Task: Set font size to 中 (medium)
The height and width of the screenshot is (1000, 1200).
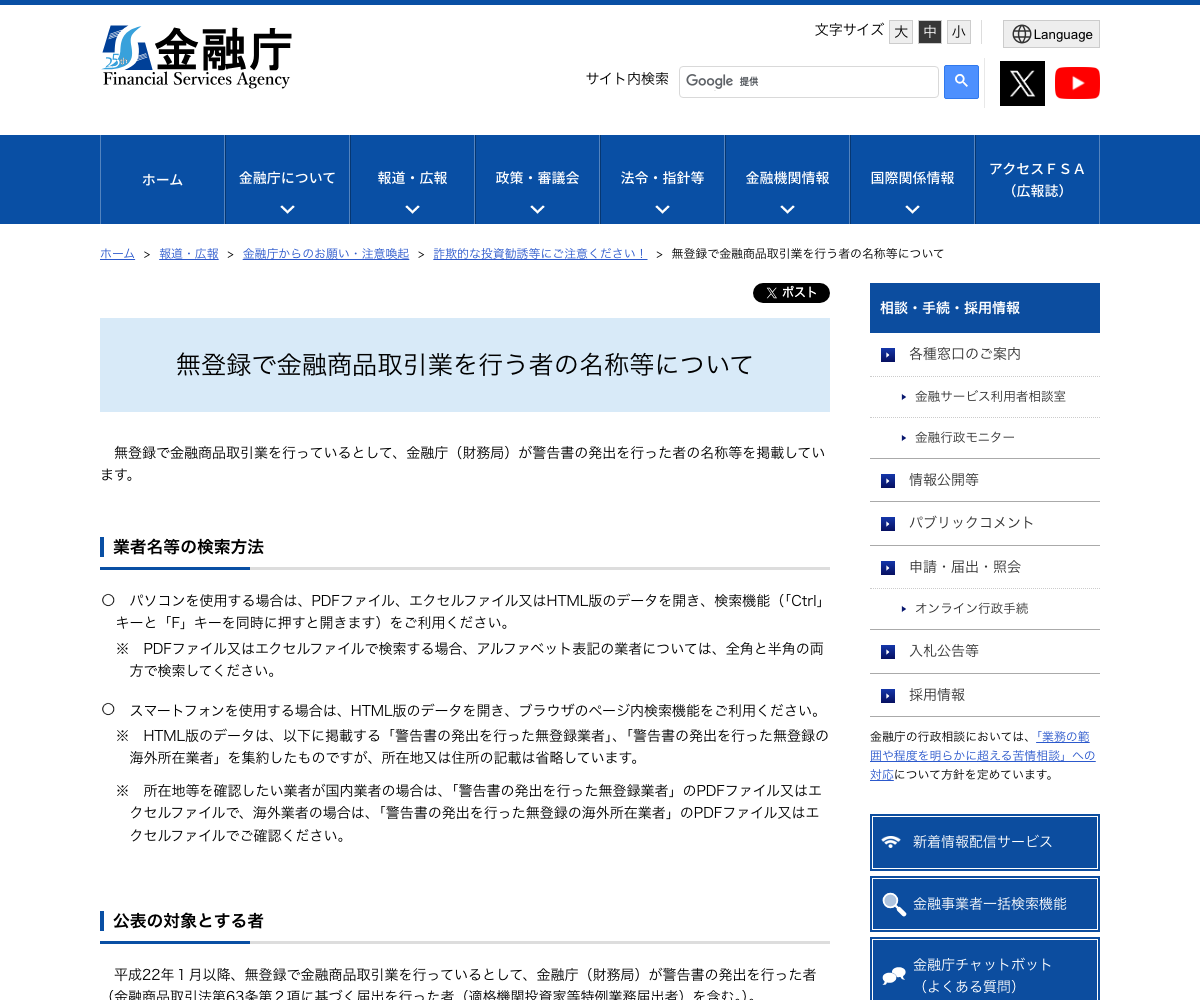Action: point(930,32)
